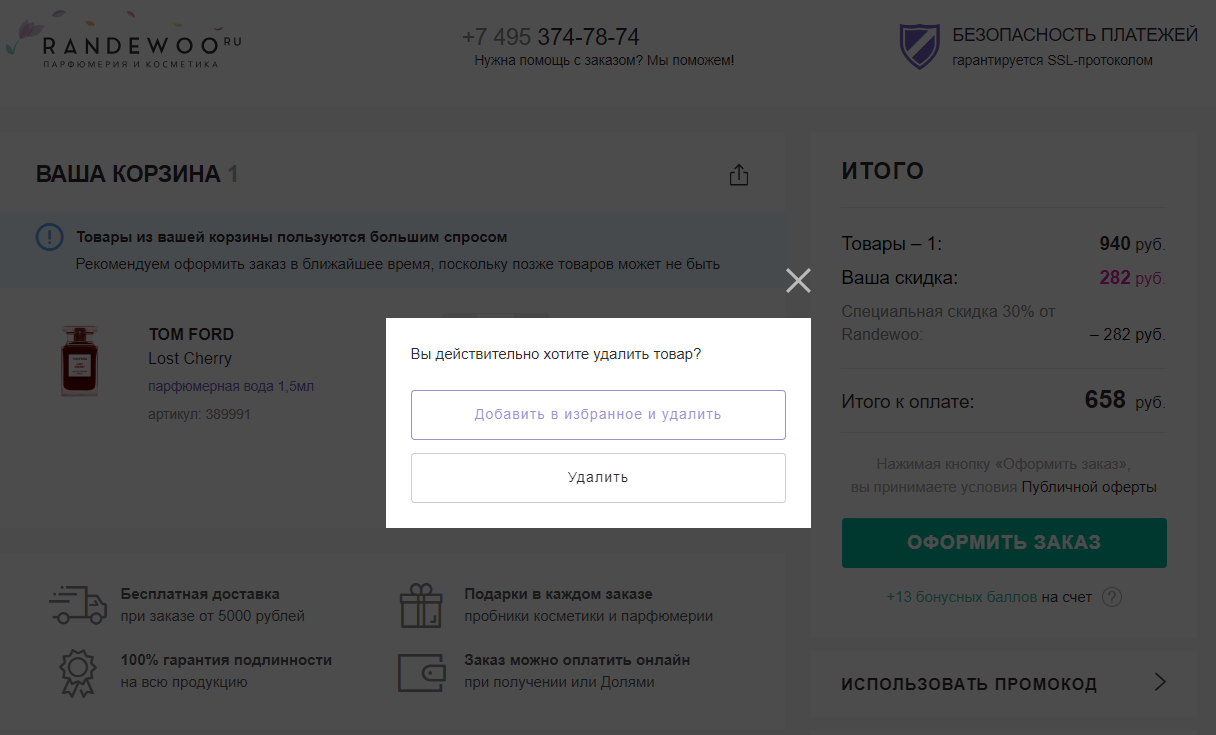Click '100% гарантия подлинности' text
The width and height of the screenshot is (1216, 735).
click(x=226, y=660)
